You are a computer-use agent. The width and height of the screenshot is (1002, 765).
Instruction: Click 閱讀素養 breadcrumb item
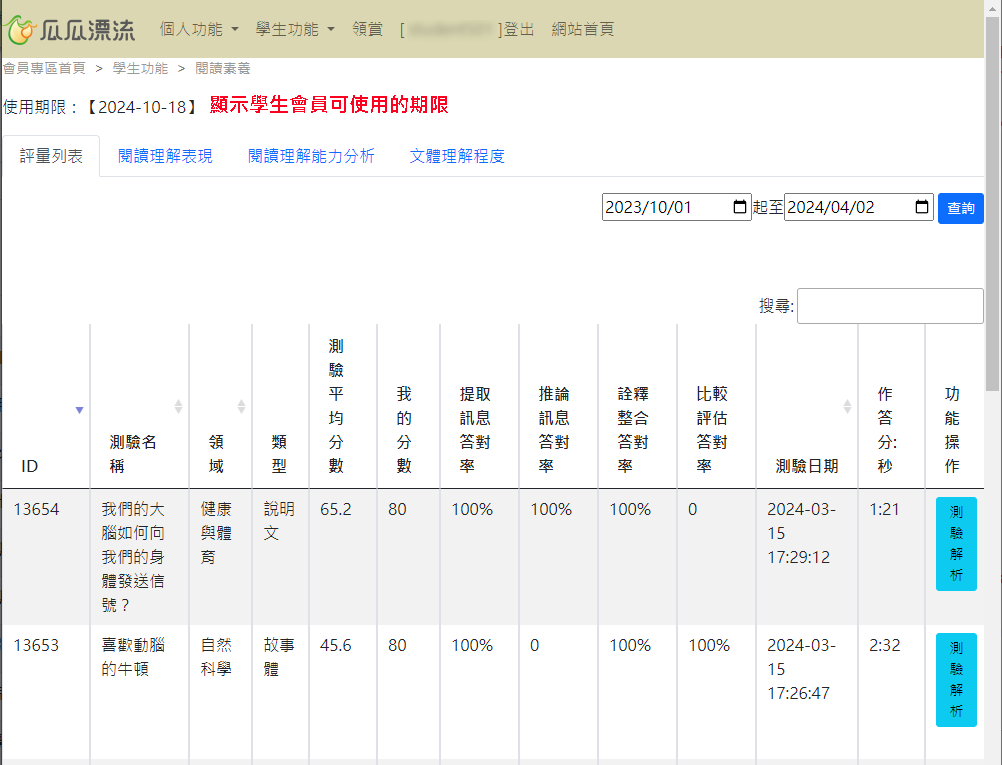pos(222,68)
